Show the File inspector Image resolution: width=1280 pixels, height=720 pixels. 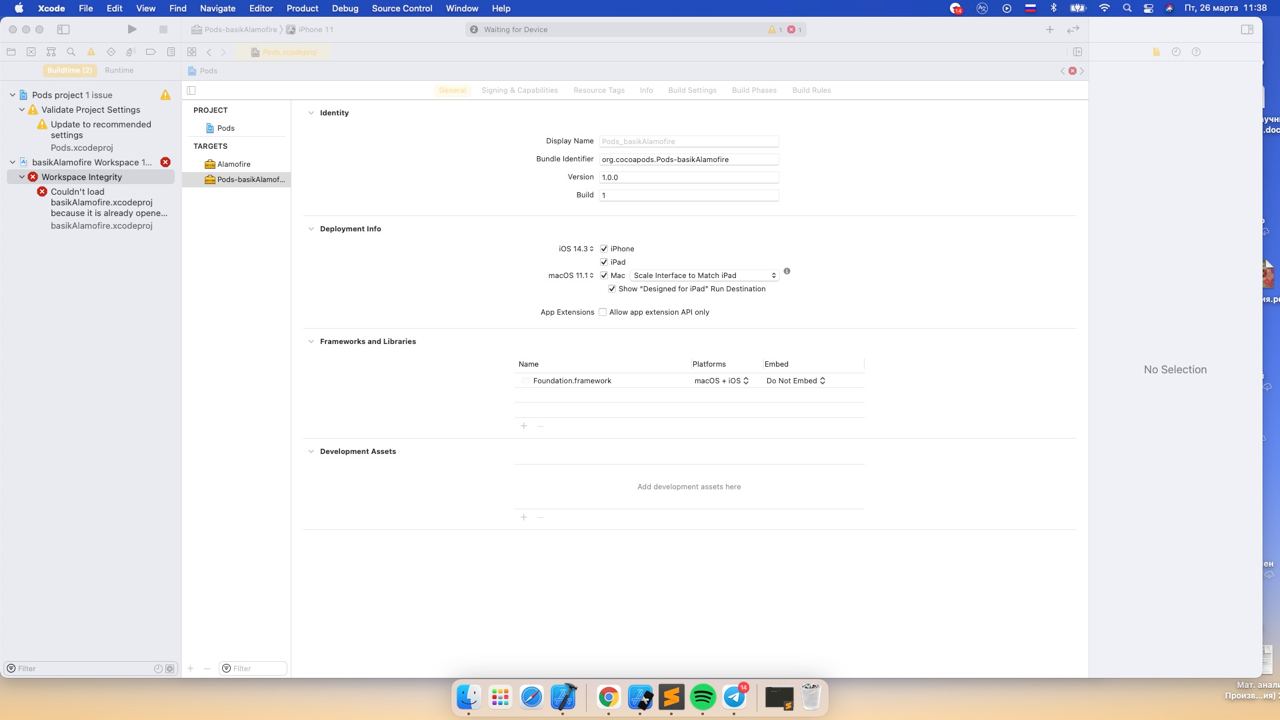(1156, 52)
